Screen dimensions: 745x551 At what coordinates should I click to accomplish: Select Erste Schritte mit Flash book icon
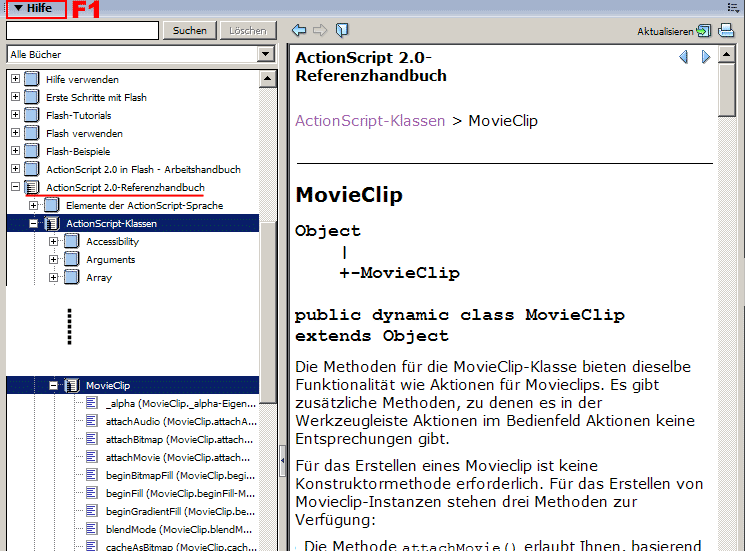click(x=32, y=97)
